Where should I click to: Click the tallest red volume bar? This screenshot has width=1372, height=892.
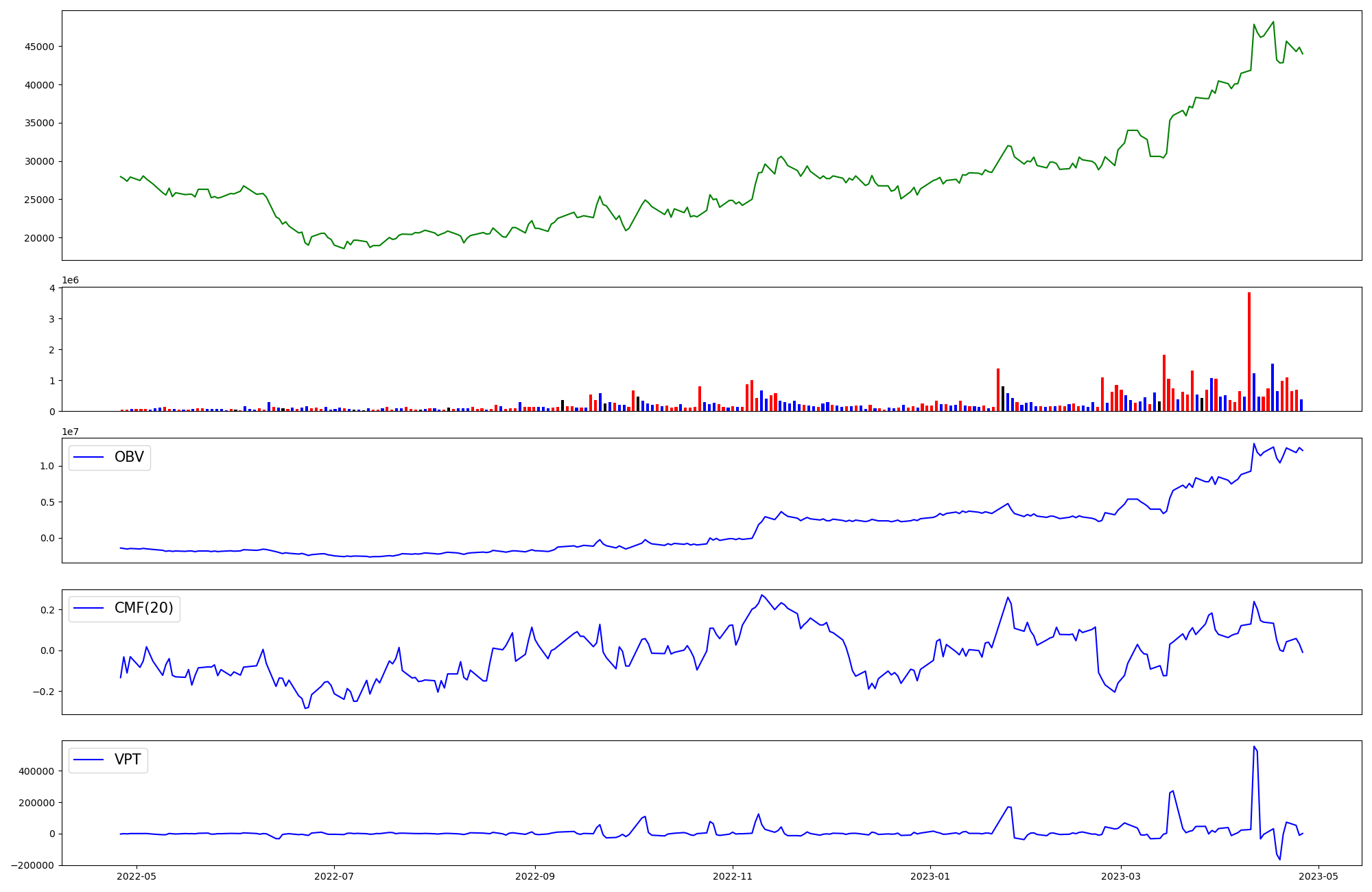tap(1249, 350)
